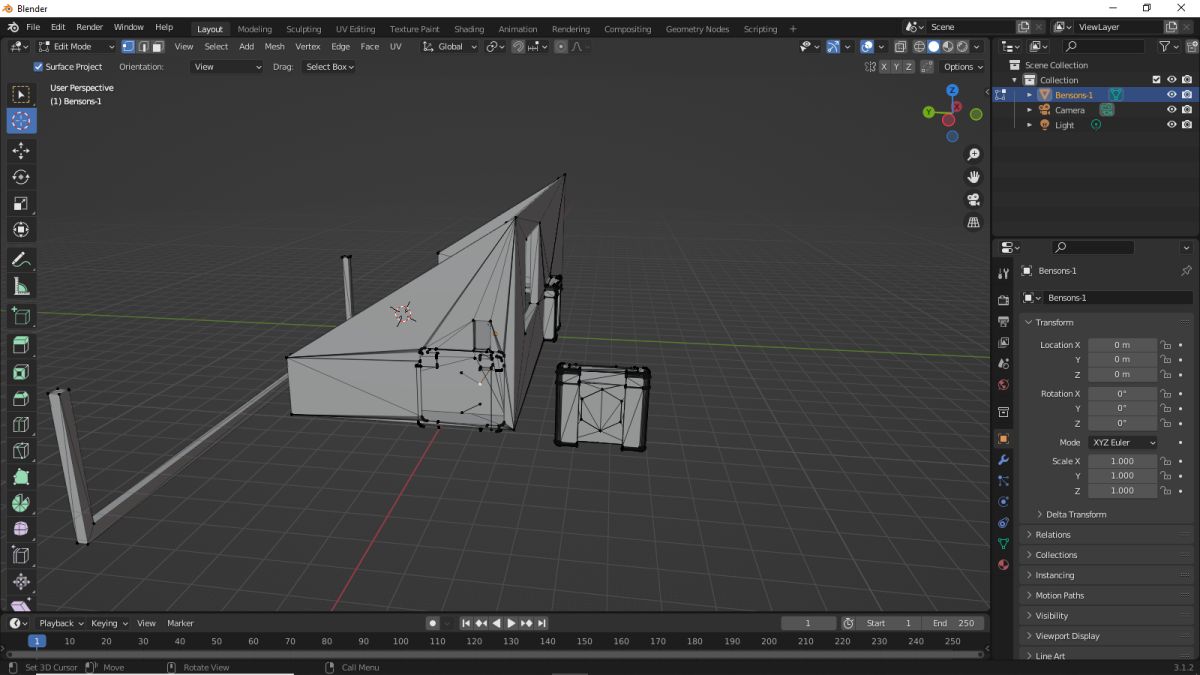Play the animation forward
The width and height of the screenshot is (1200, 675).
click(511, 623)
